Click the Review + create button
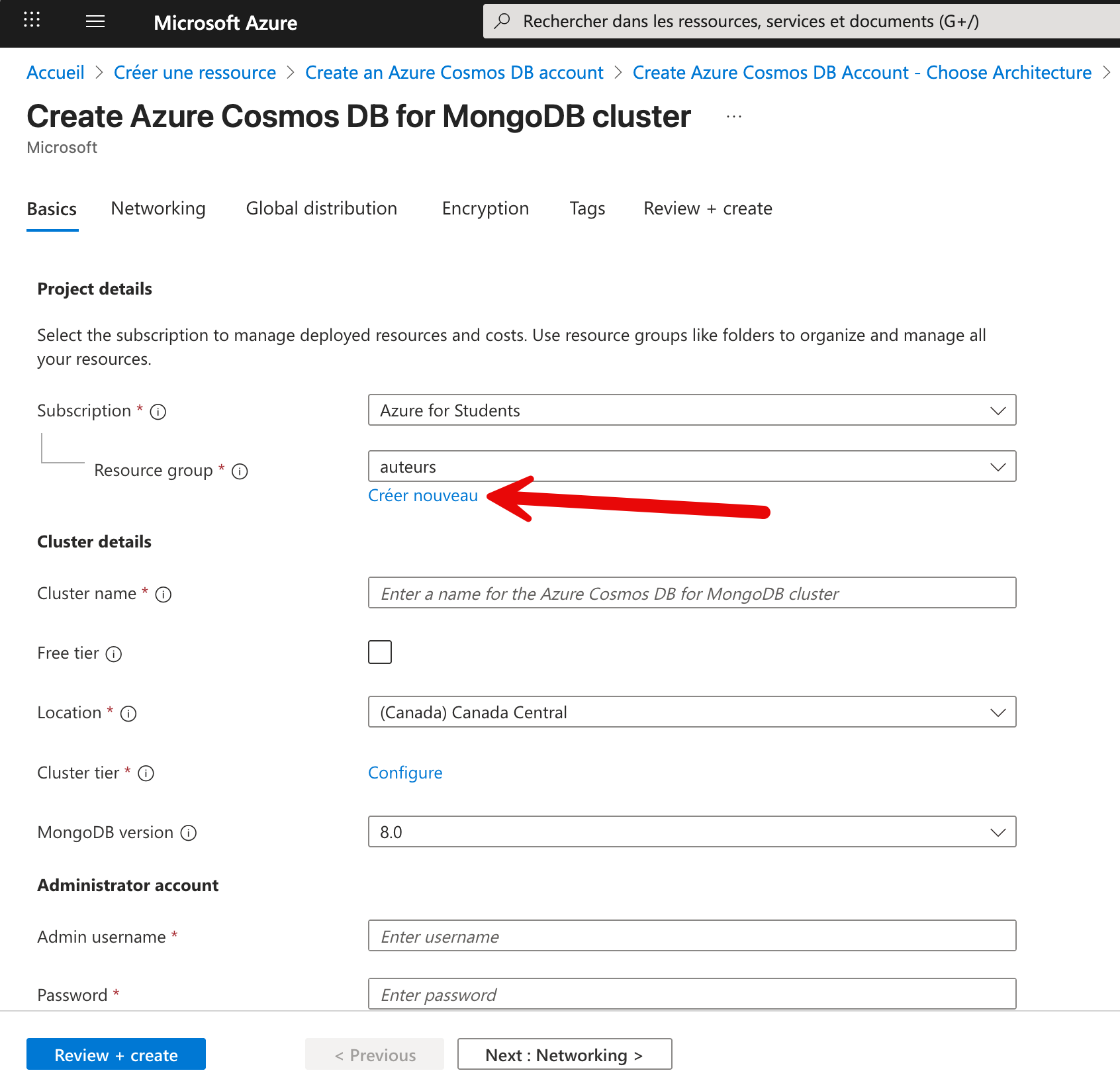Screen dimensions: 1120x1087 point(116,1054)
